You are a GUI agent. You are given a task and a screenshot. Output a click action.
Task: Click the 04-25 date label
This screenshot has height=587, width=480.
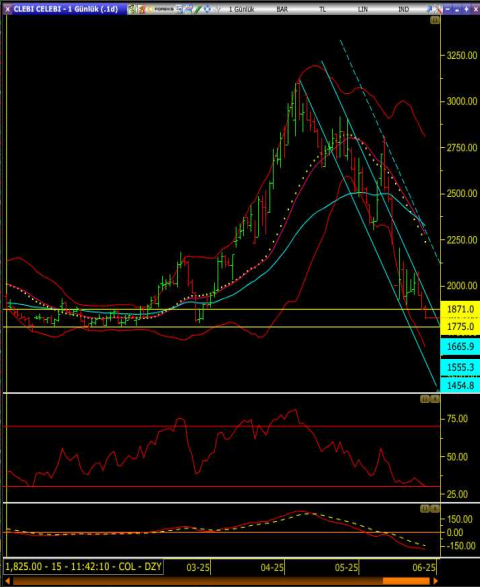click(x=272, y=568)
